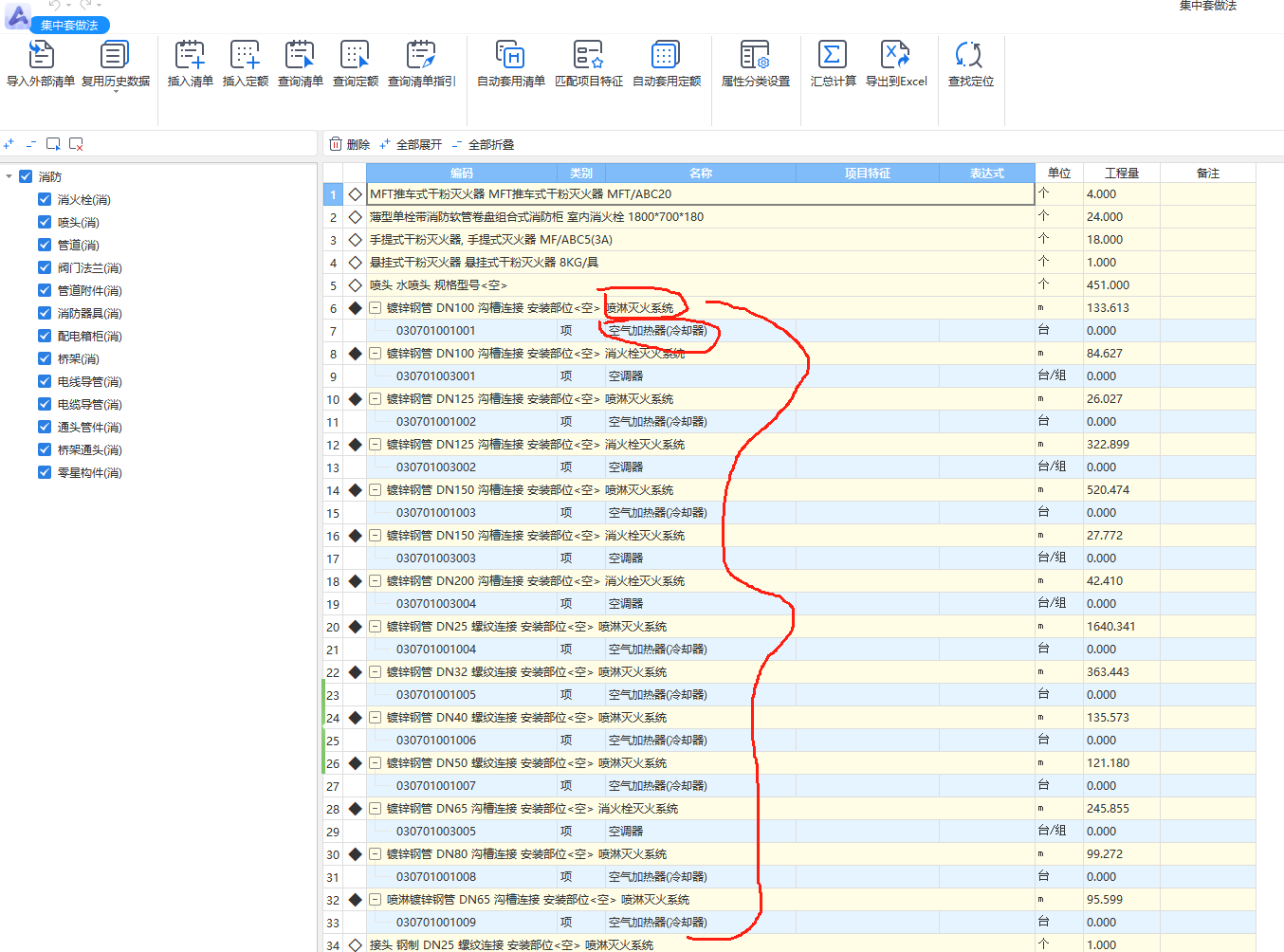Image resolution: width=1284 pixels, height=952 pixels.
Task: Click filled diamond marker of row 16
Action: pyautogui.click(x=356, y=536)
